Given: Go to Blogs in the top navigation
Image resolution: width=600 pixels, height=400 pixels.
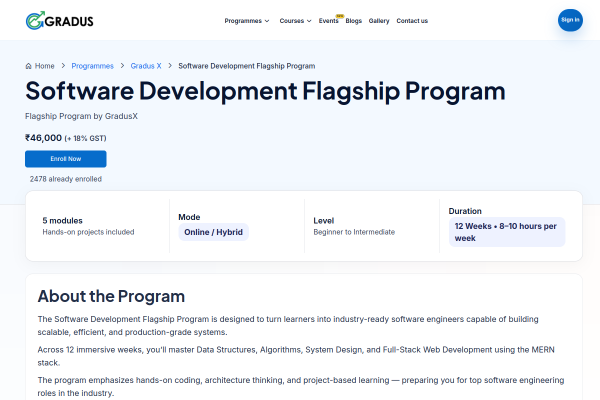Looking at the screenshot, I should 353,21.
